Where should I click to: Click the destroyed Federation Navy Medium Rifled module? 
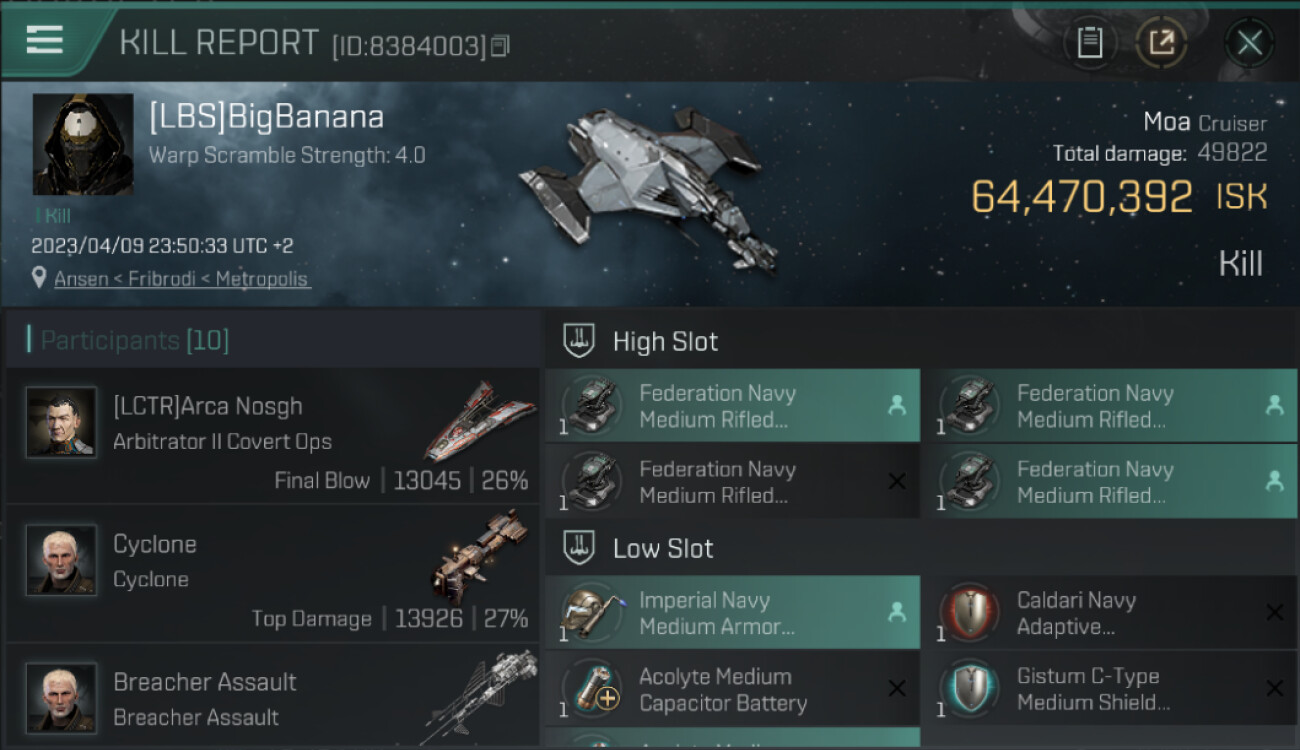pos(732,482)
